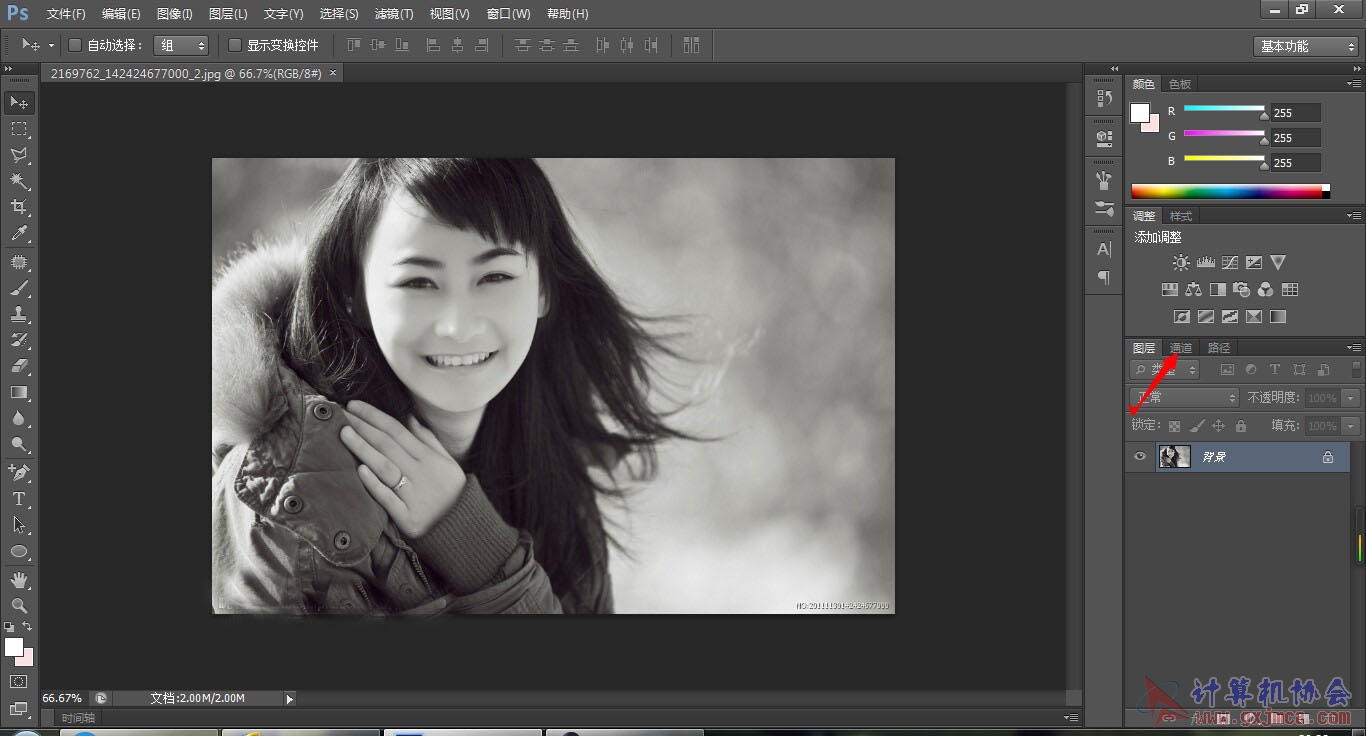Viewport: 1366px width, 736px height.
Task: Select the Move tool in the toolbox
Action: coord(19,103)
